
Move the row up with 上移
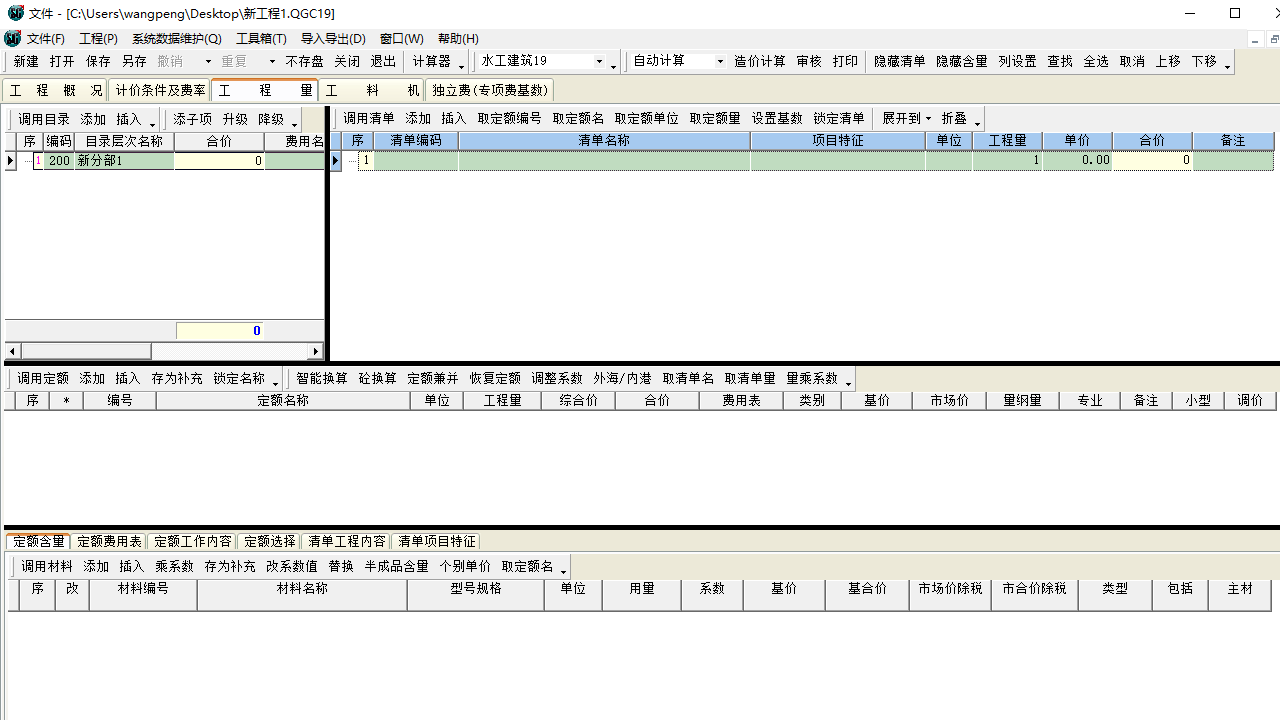[1168, 62]
